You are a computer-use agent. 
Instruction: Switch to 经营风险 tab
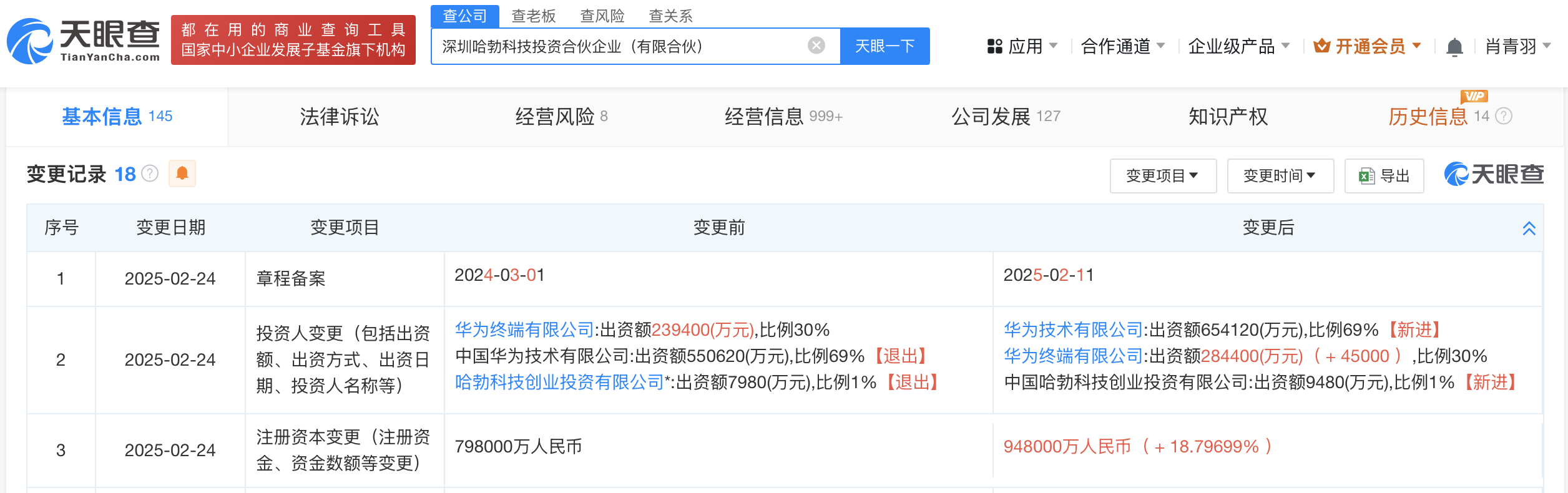(x=561, y=117)
